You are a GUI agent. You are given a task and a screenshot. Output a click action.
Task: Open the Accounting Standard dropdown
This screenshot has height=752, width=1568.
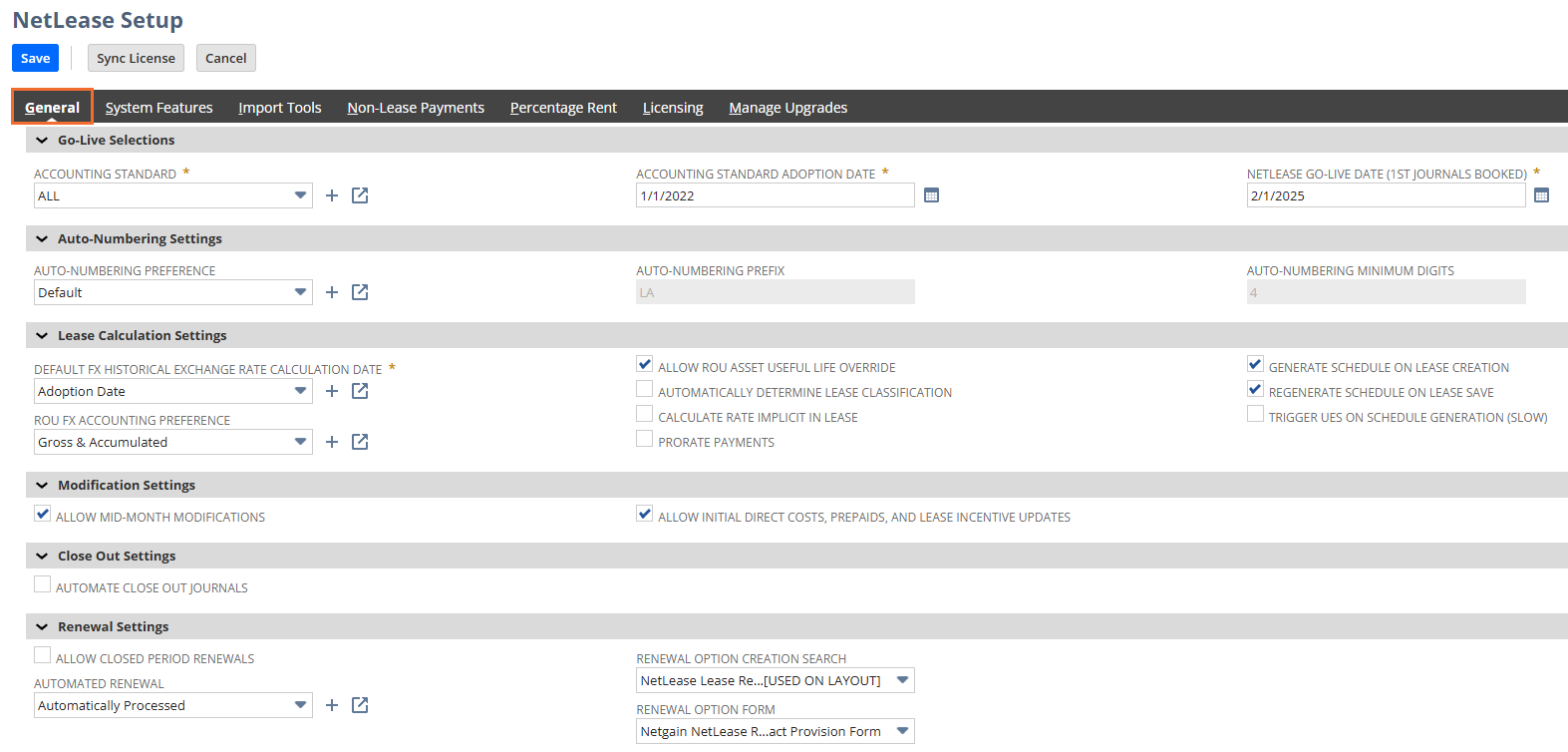172,195
